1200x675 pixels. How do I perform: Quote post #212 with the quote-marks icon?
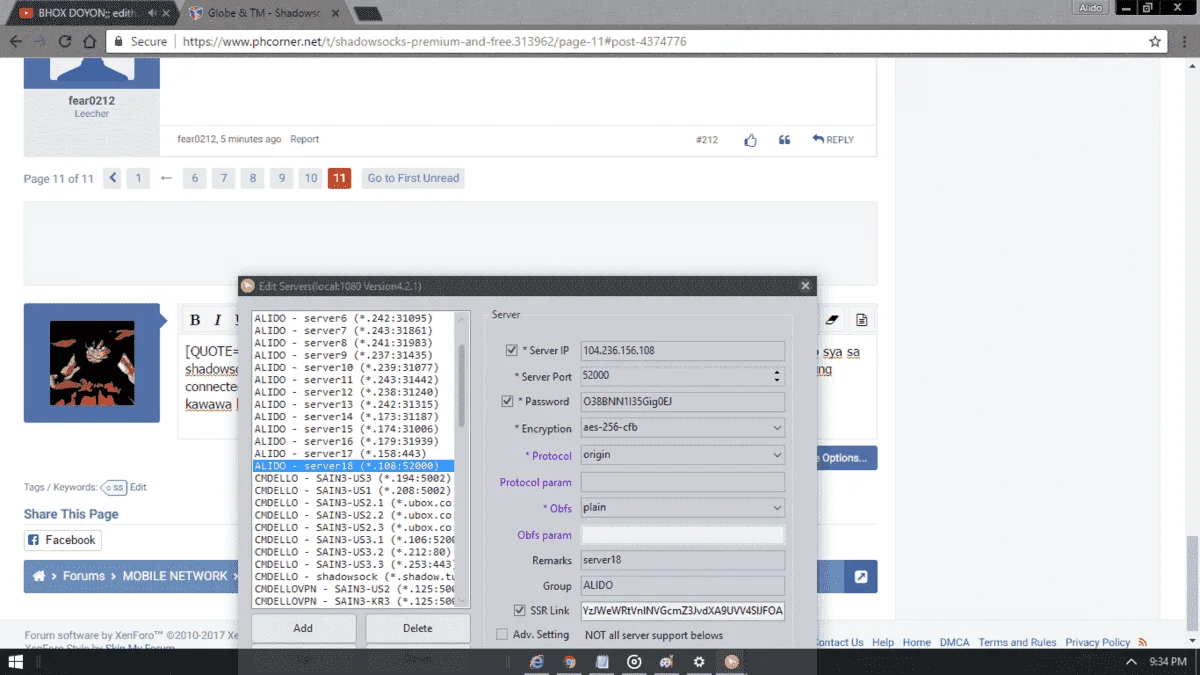coord(784,140)
